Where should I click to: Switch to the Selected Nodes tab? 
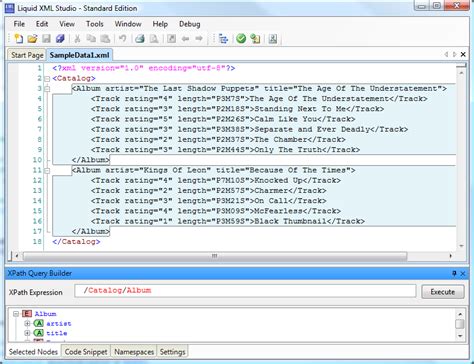click(33, 352)
